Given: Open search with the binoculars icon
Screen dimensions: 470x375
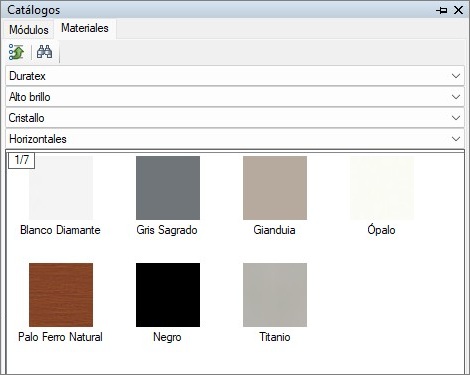Looking at the screenshot, I should point(44,52).
